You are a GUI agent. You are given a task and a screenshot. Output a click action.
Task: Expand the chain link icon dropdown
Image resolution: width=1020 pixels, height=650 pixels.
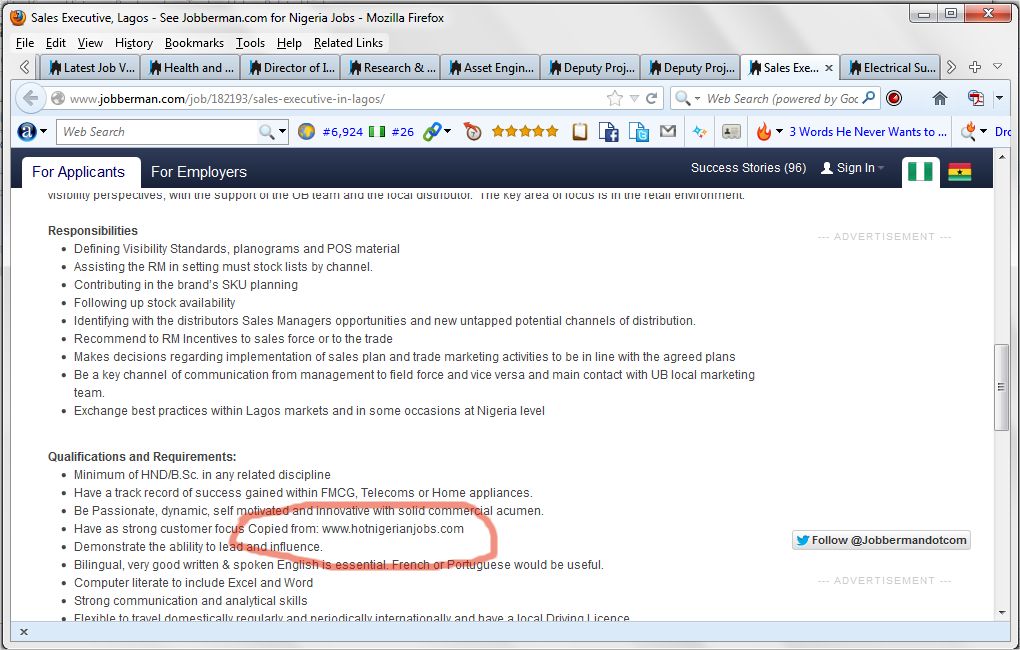pyautogui.click(x=448, y=131)
